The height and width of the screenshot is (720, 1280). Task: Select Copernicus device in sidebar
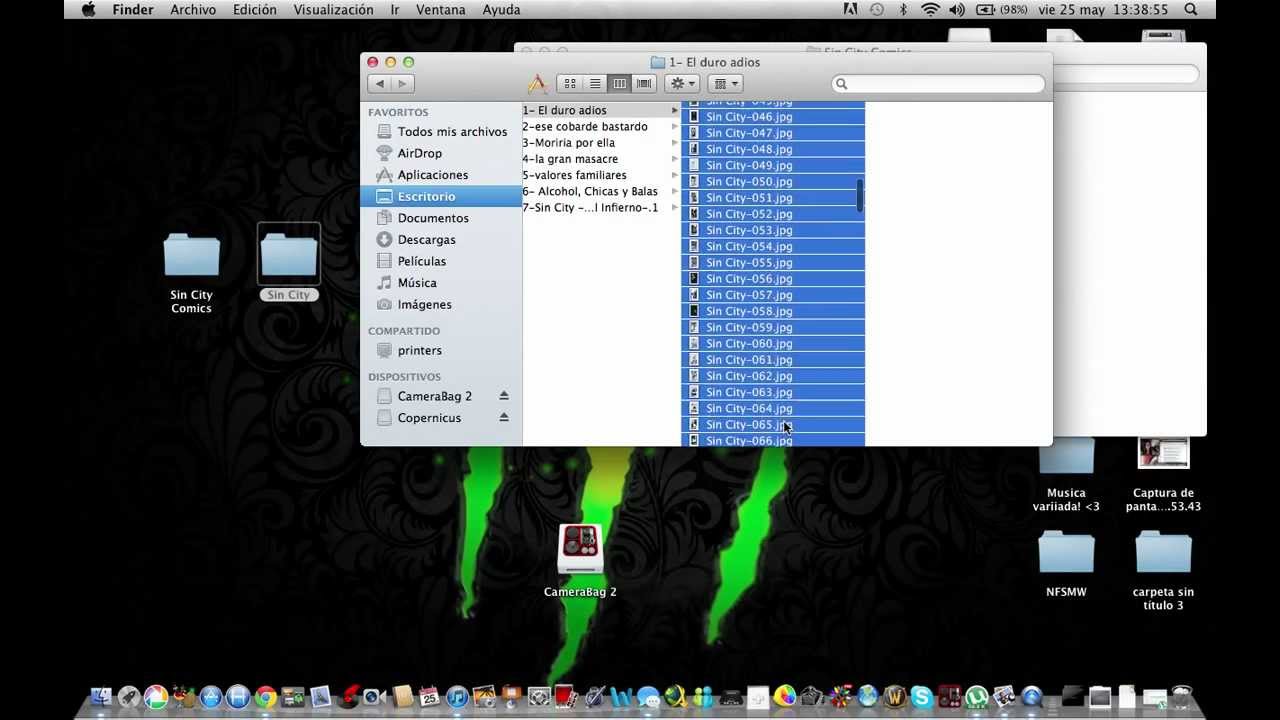(429, 418)
